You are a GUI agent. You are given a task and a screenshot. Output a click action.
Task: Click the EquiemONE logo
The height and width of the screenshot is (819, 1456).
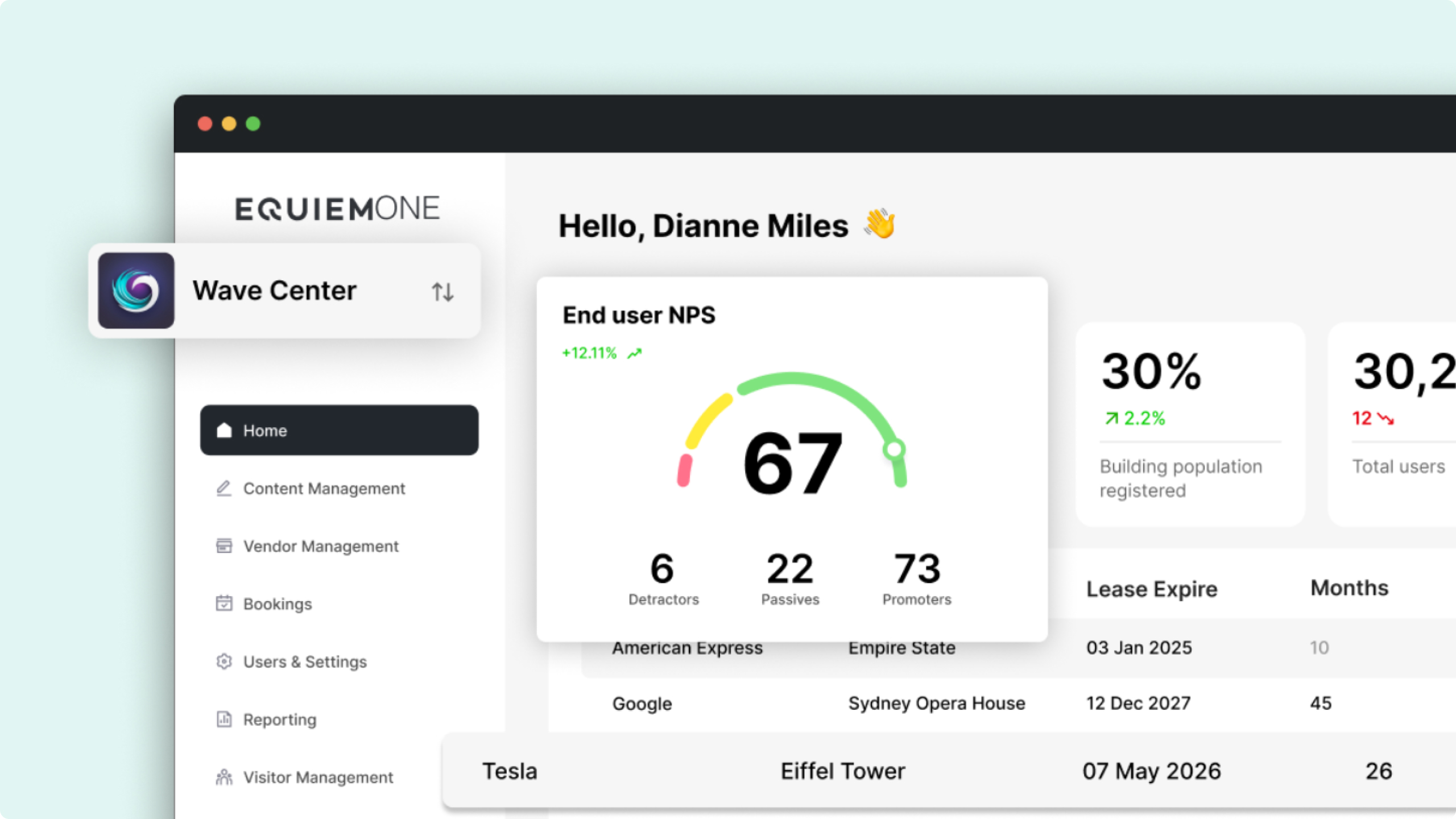click(x=337, y=207)
